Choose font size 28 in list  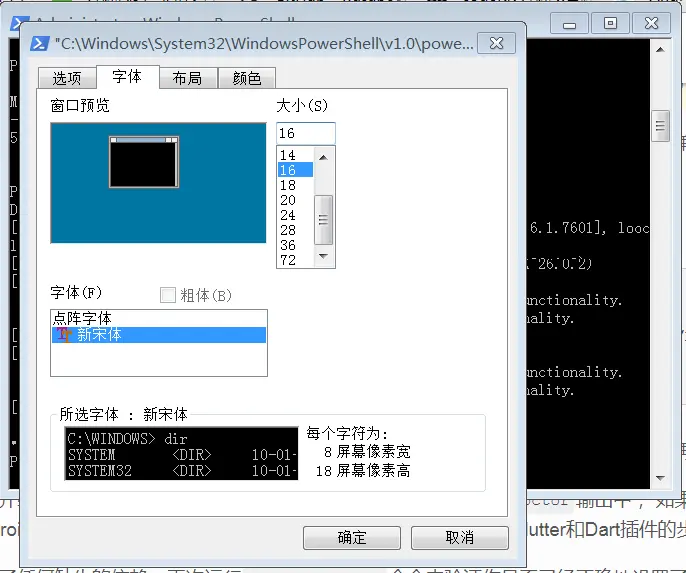295,230
